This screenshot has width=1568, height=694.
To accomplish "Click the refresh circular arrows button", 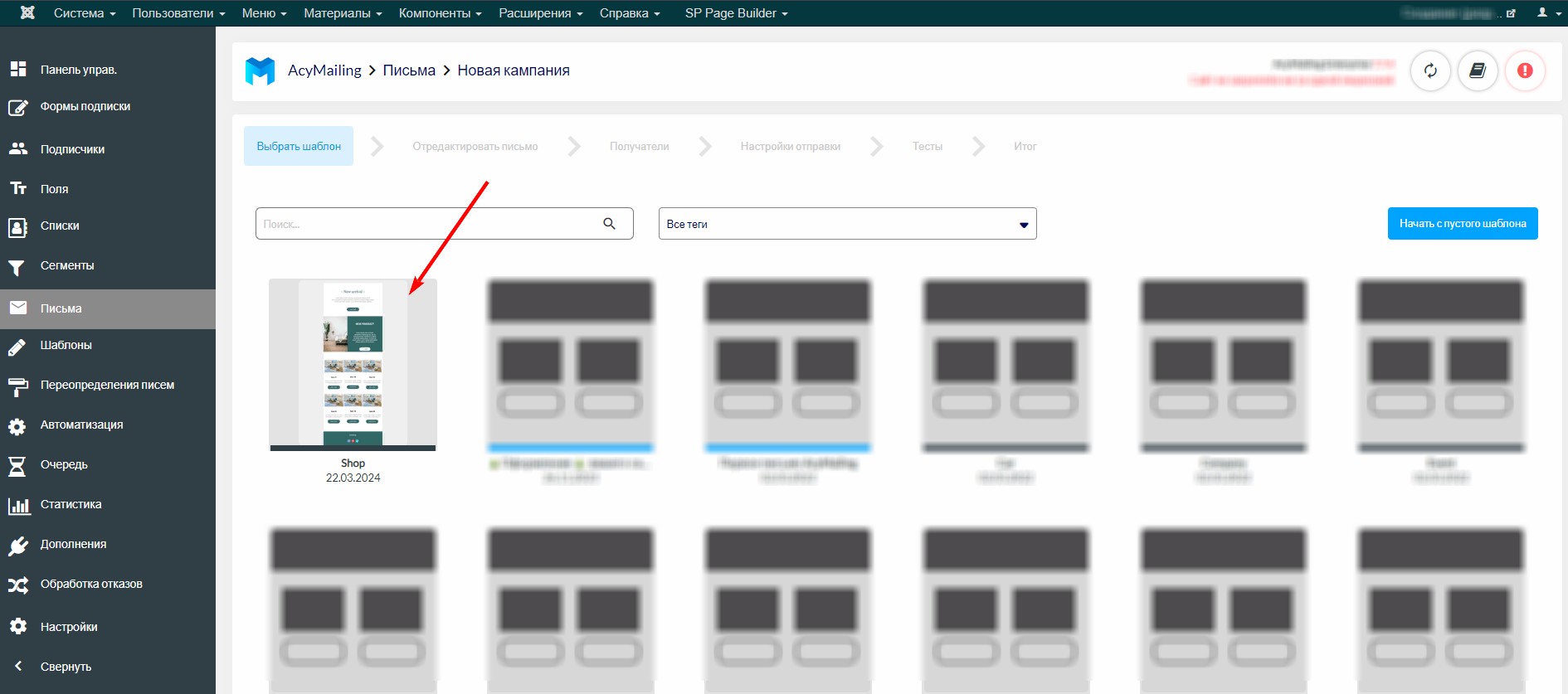I will 1430,70.
